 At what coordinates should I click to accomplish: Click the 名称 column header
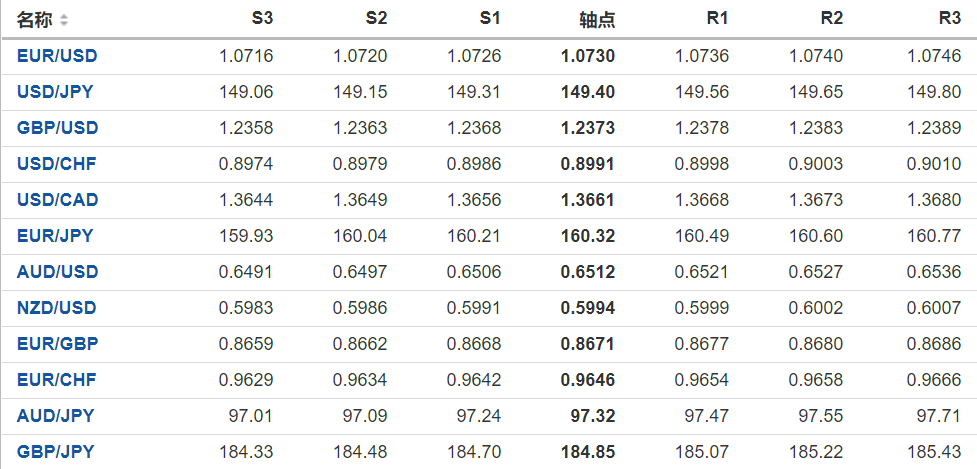click(x=36, y=20)
